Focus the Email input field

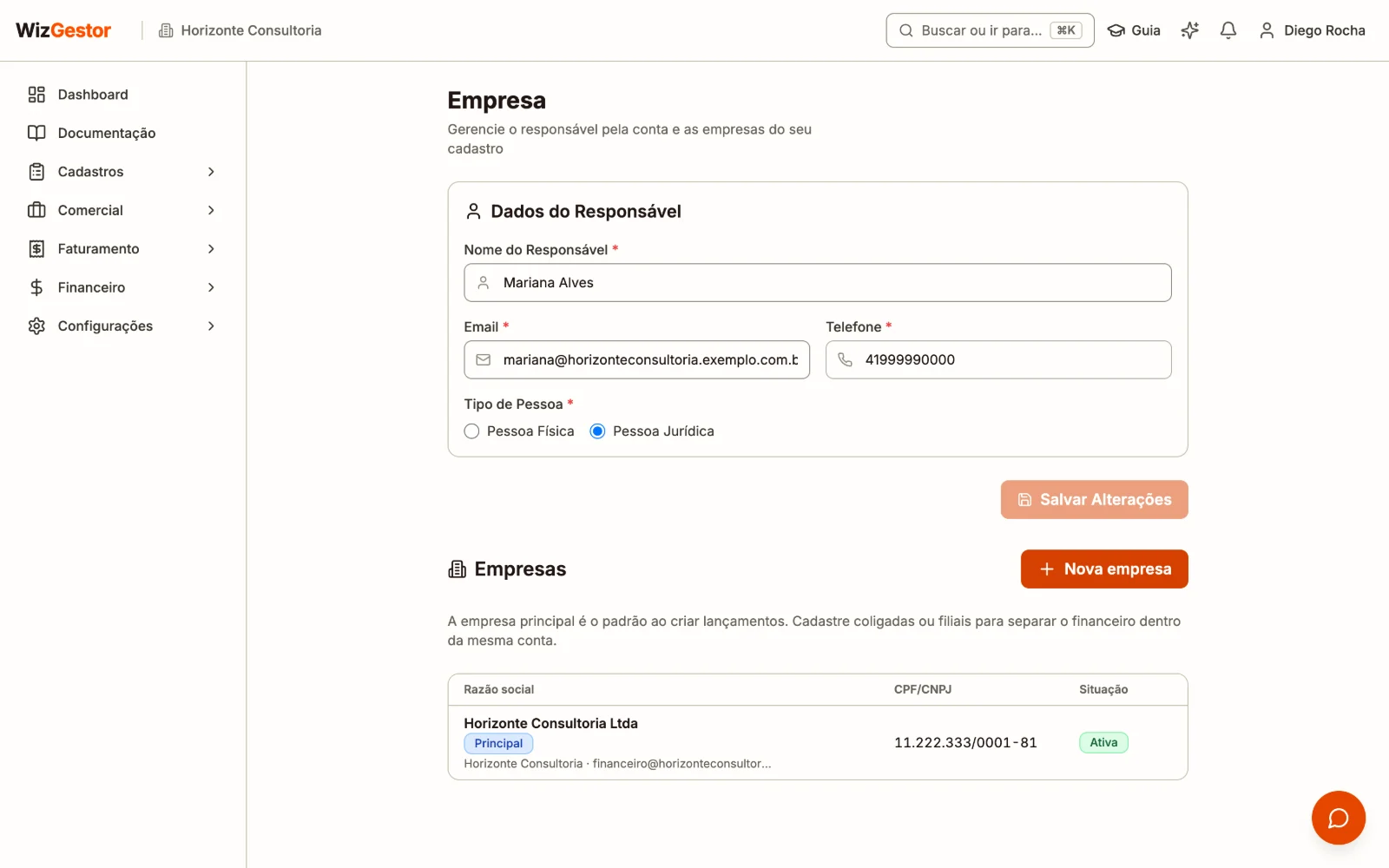(x=637, y=360)
